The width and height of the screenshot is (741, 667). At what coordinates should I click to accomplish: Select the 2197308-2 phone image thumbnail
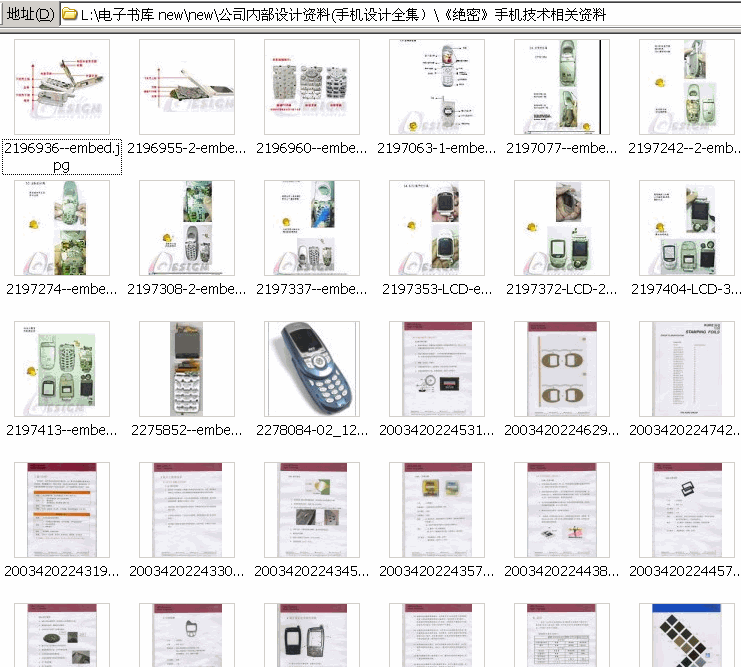click(x=187, y=228)
